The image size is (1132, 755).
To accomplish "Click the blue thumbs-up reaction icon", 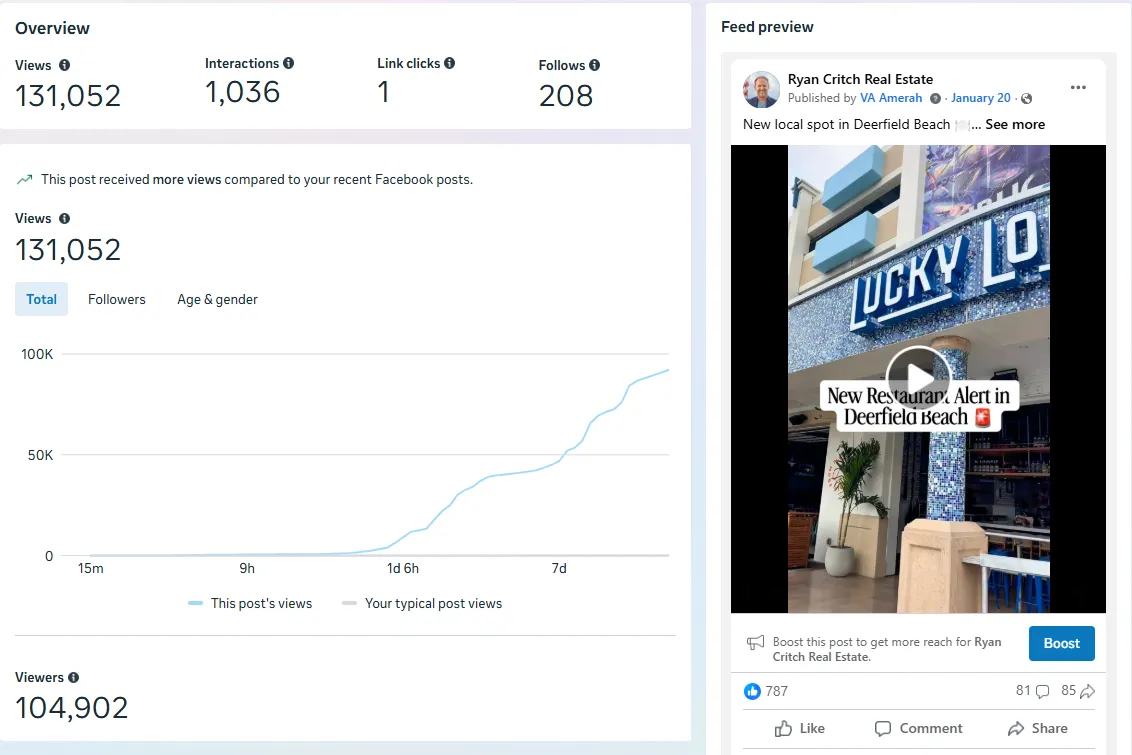I will [x=752, y=691].
